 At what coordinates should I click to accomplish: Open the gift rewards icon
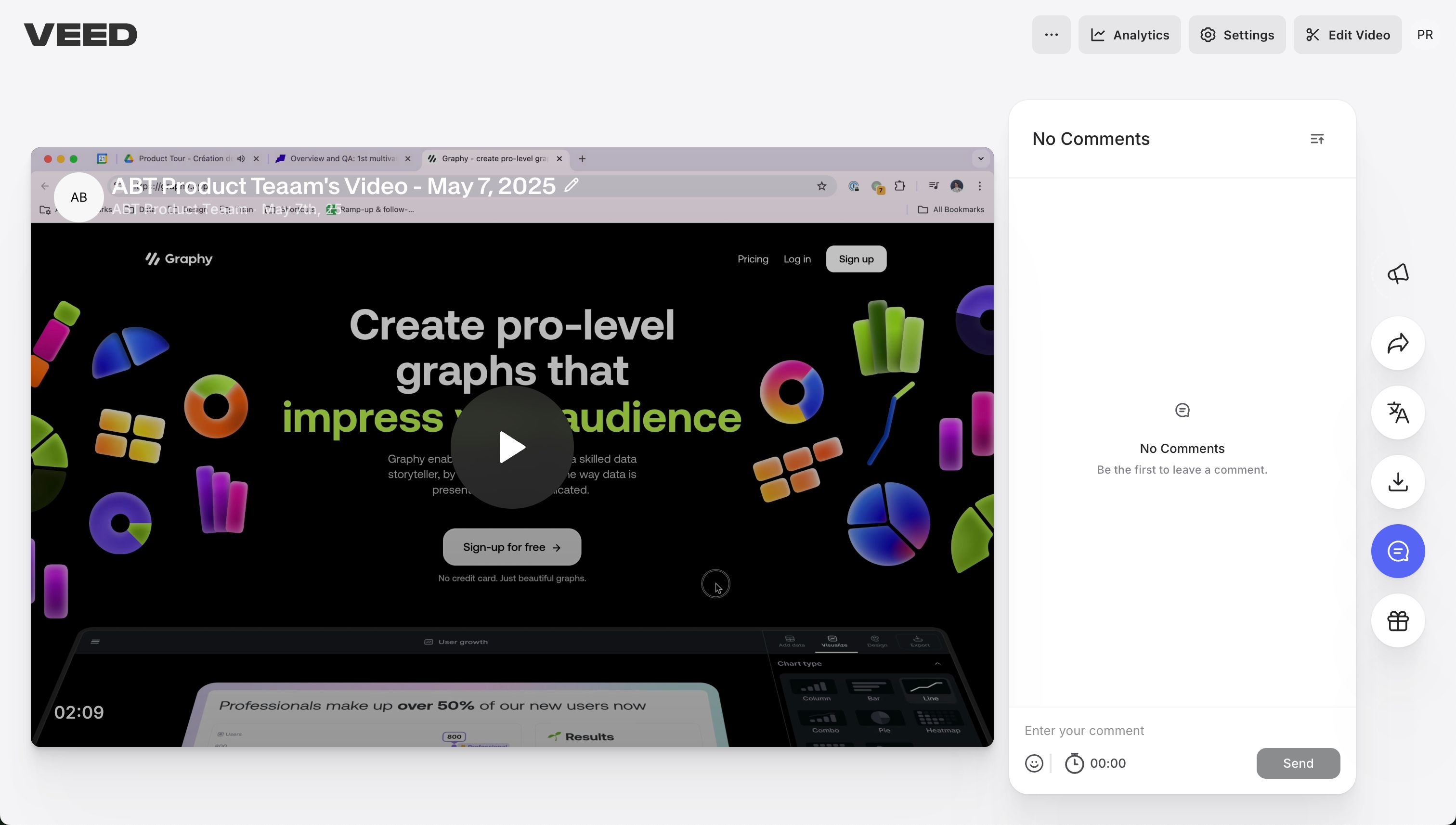(1398, 620)
